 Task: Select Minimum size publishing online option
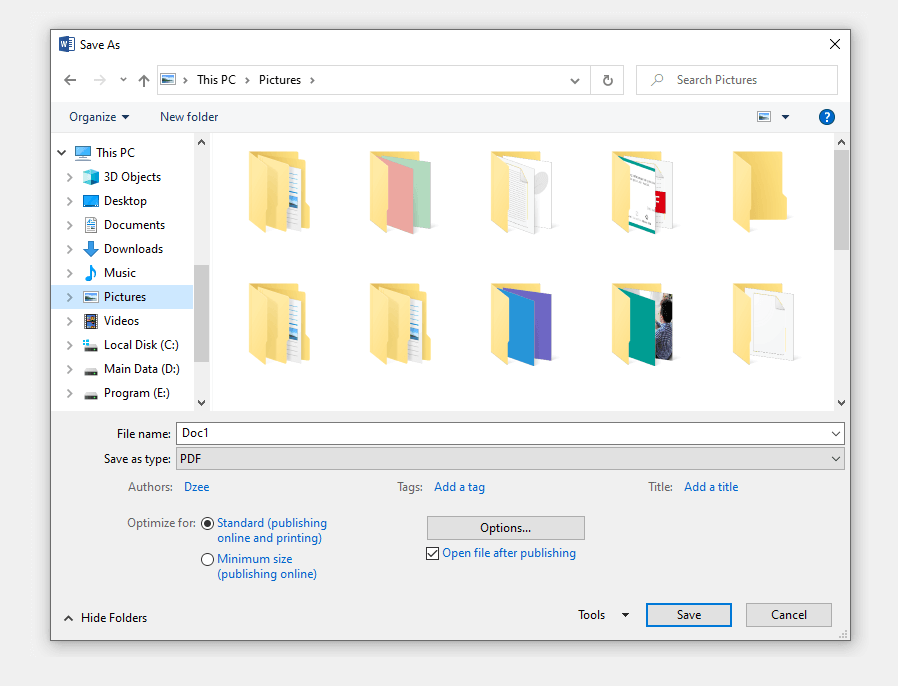207,559
